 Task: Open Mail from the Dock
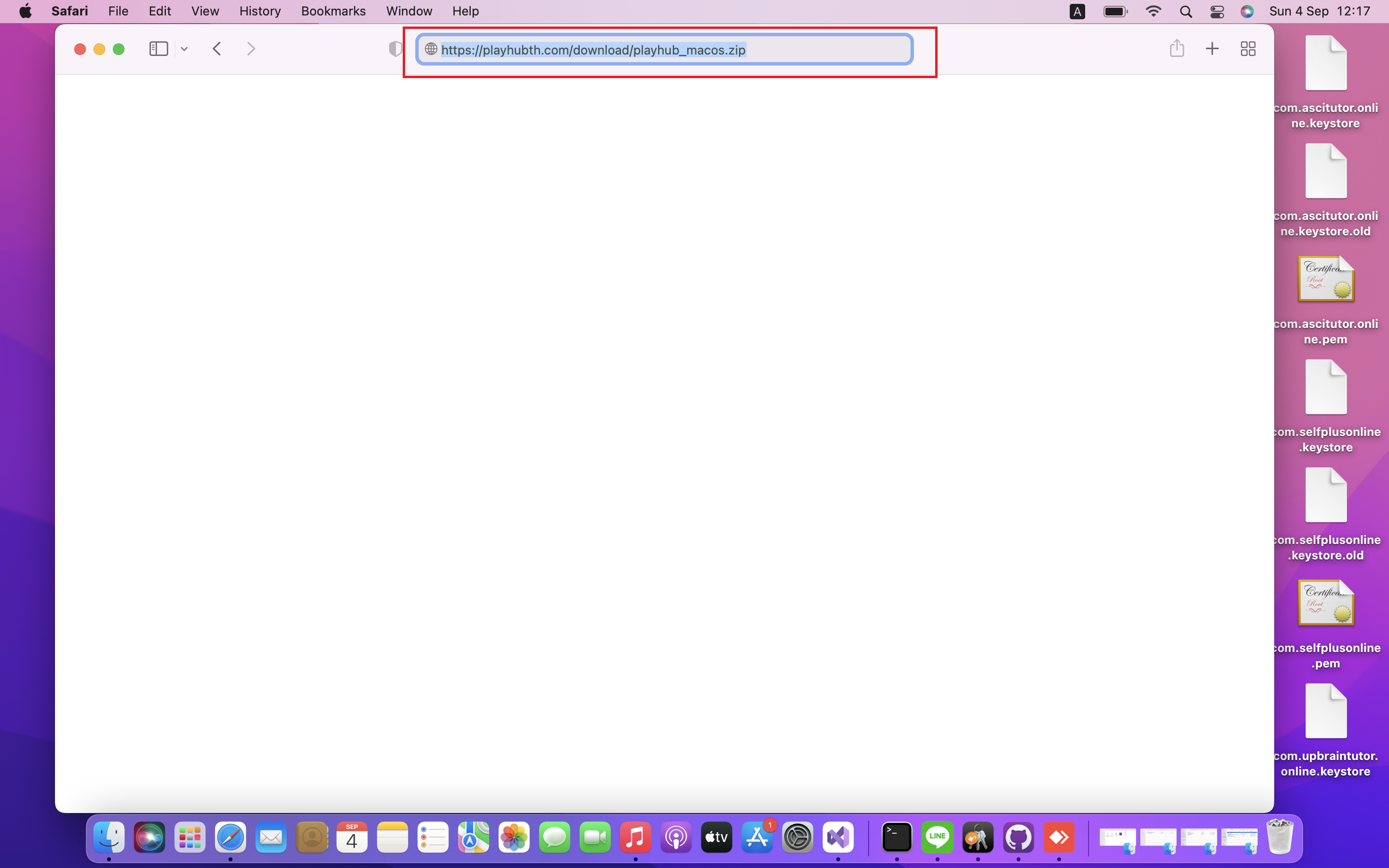coord(271,837)
